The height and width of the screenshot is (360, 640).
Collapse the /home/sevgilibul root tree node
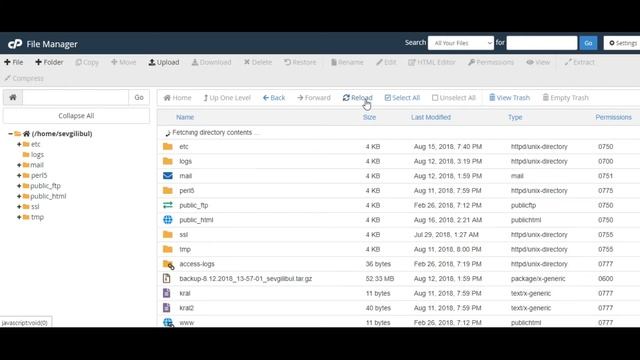pyautogui.click(x=10, y=133)
